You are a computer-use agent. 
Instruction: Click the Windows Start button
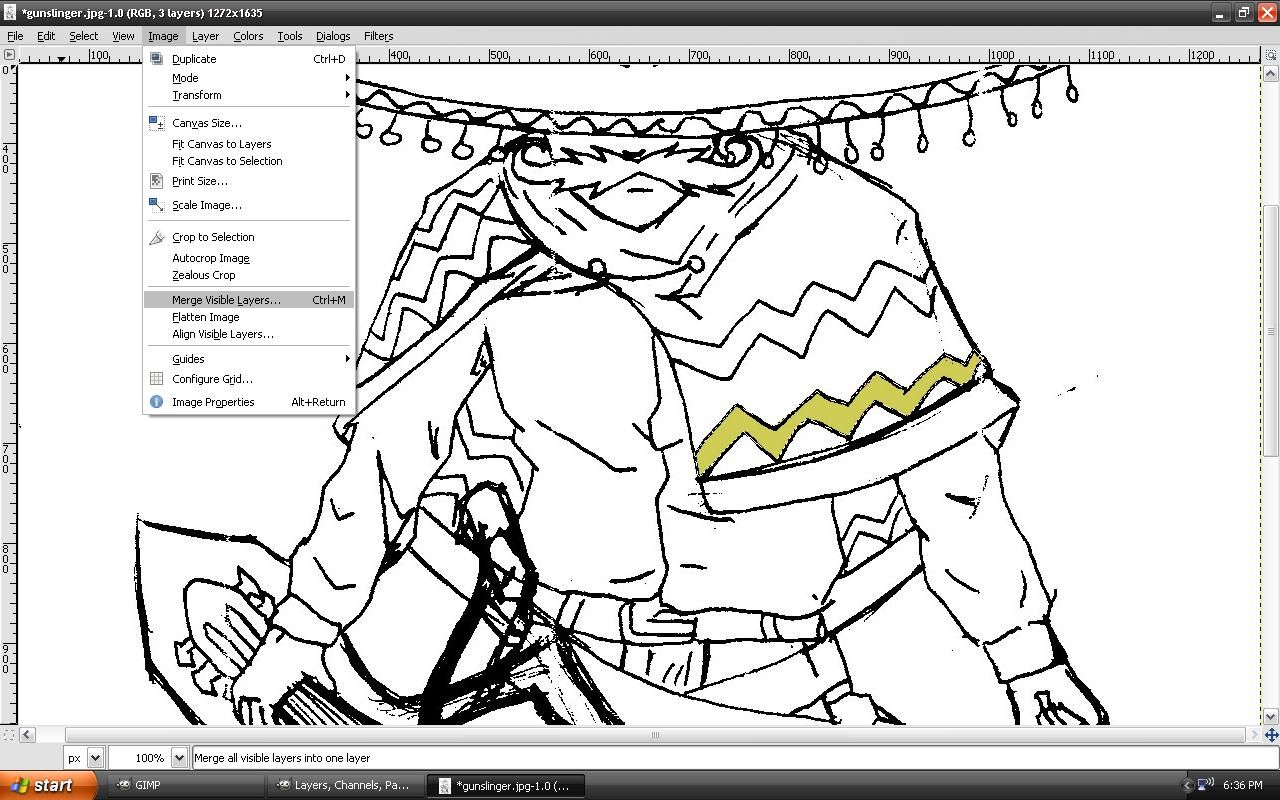pyautogui.click(x=45, y=786)
